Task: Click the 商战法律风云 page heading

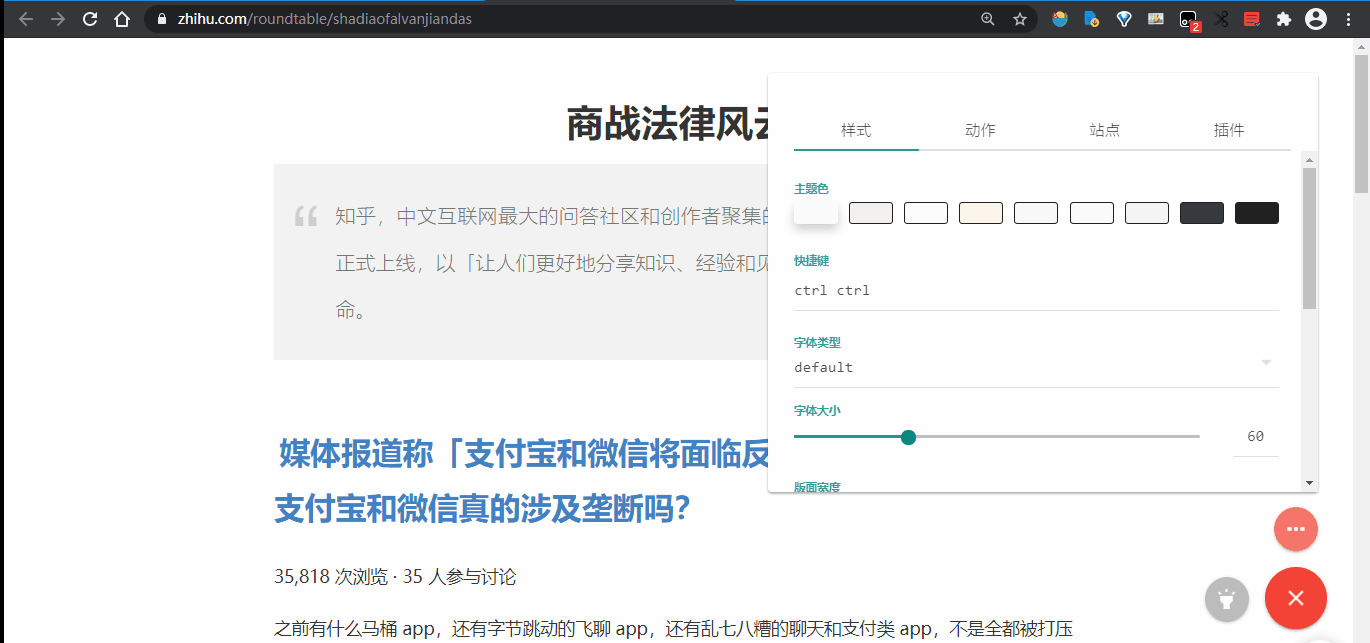Action: point(668,125)
